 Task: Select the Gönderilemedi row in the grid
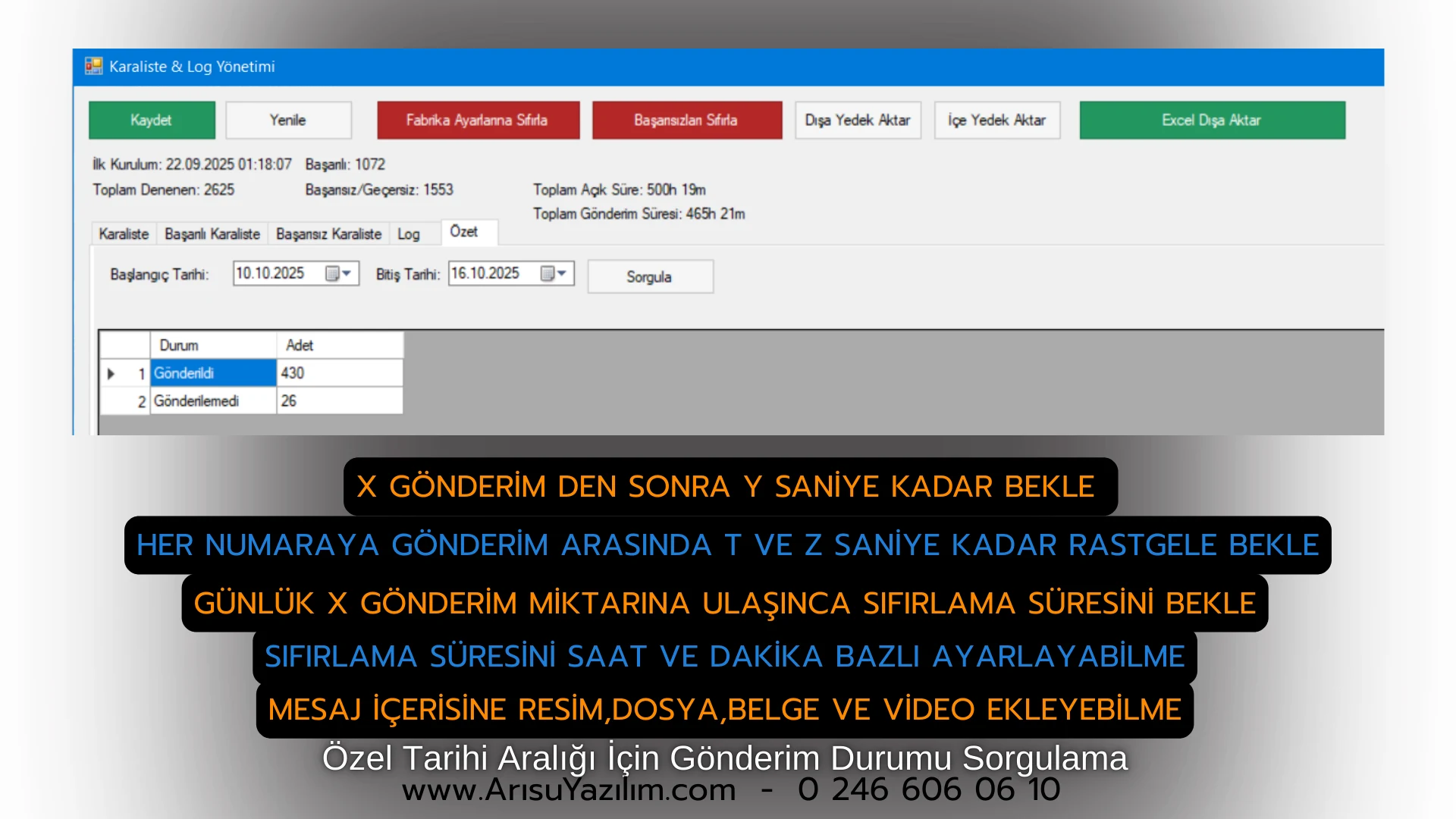213,400
